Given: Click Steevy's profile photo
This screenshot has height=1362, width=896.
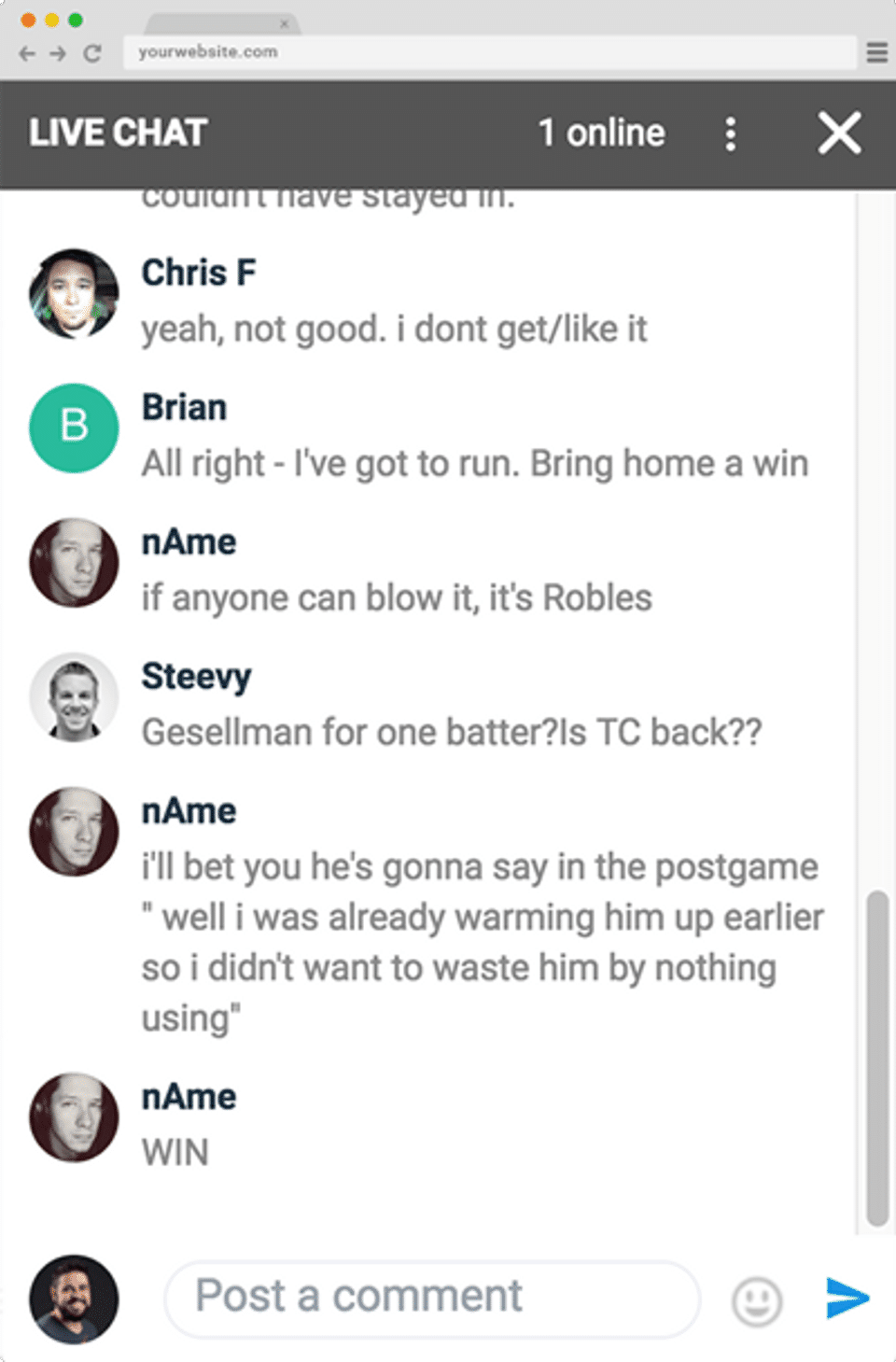Looking at the screenshot, I should coord(74,696).
